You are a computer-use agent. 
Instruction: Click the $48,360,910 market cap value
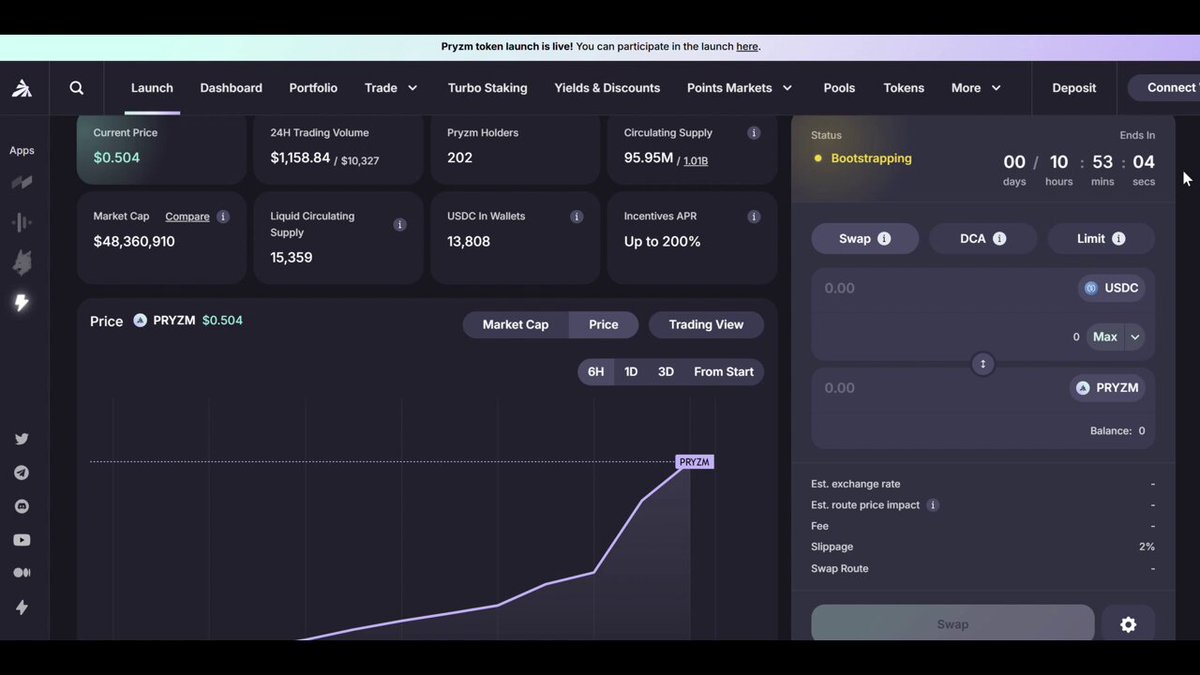(134, 242)
